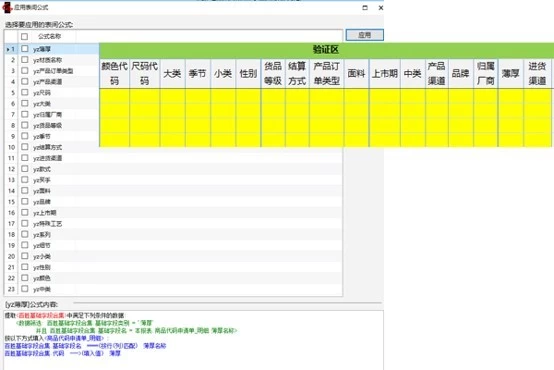Click the row 1 current-row arrow indicator
554x370 pixels.
coord(8,49)
